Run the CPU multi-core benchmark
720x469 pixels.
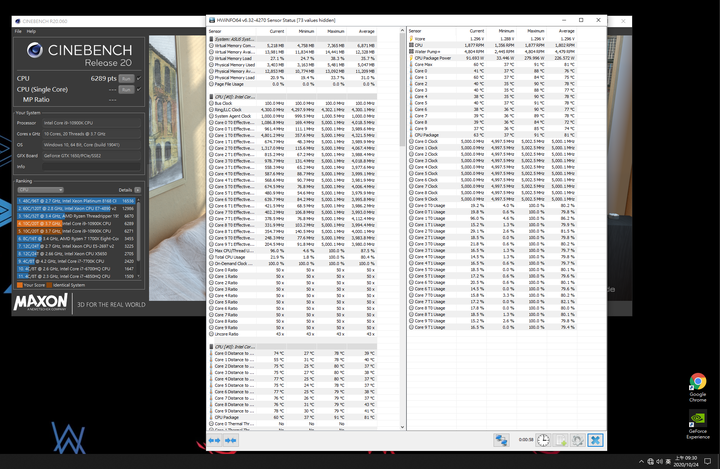click(126, 79)
